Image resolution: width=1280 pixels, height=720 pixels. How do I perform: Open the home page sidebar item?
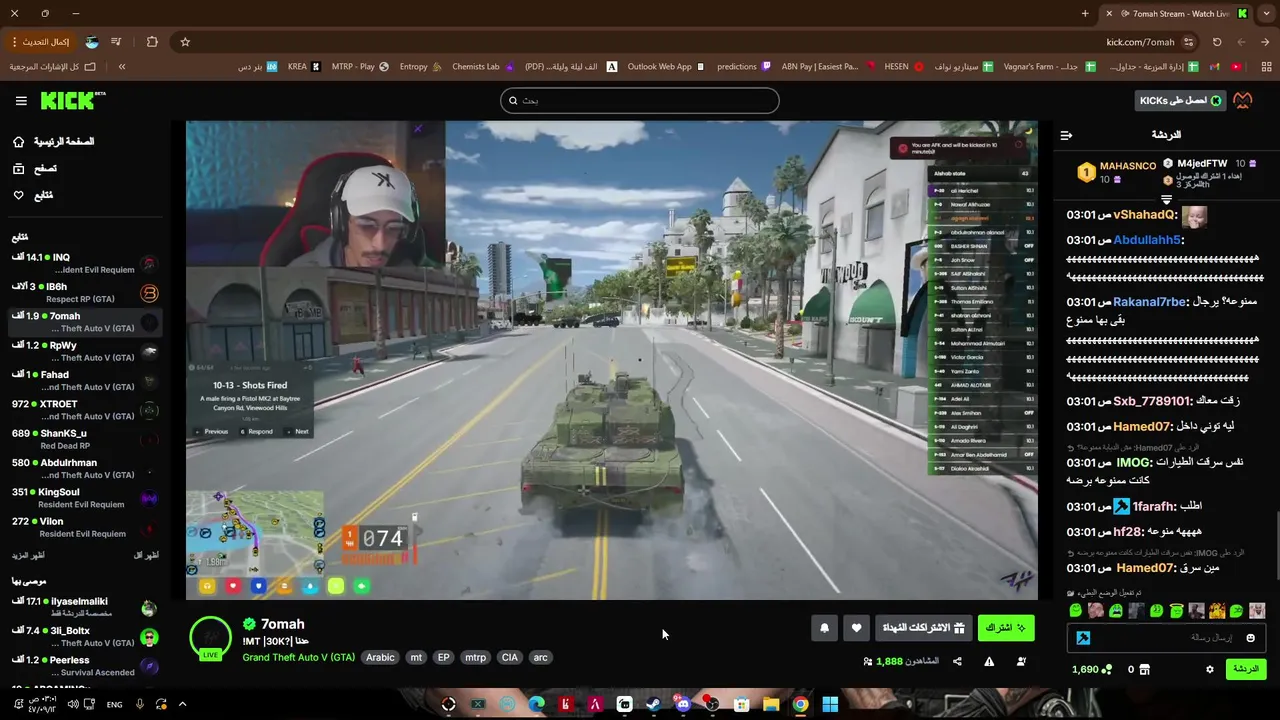click(54, 142)
